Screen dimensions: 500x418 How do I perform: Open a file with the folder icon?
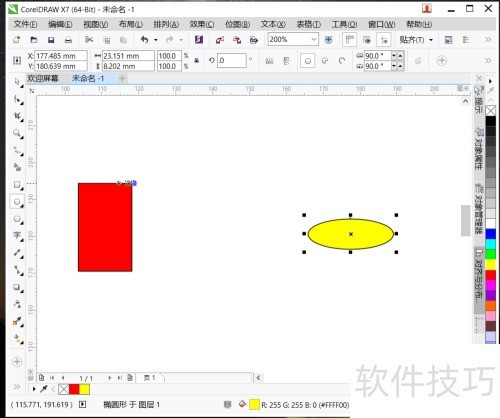tap(34, 40)
